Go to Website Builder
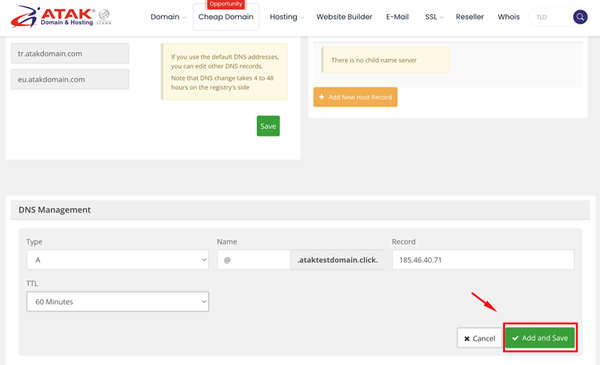Viewport: 600px width, 365px height. click(344, 17)
